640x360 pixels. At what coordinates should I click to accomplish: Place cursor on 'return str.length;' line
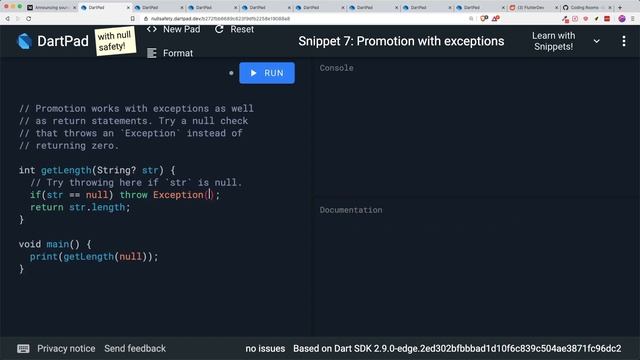click(x=80, y=207)
